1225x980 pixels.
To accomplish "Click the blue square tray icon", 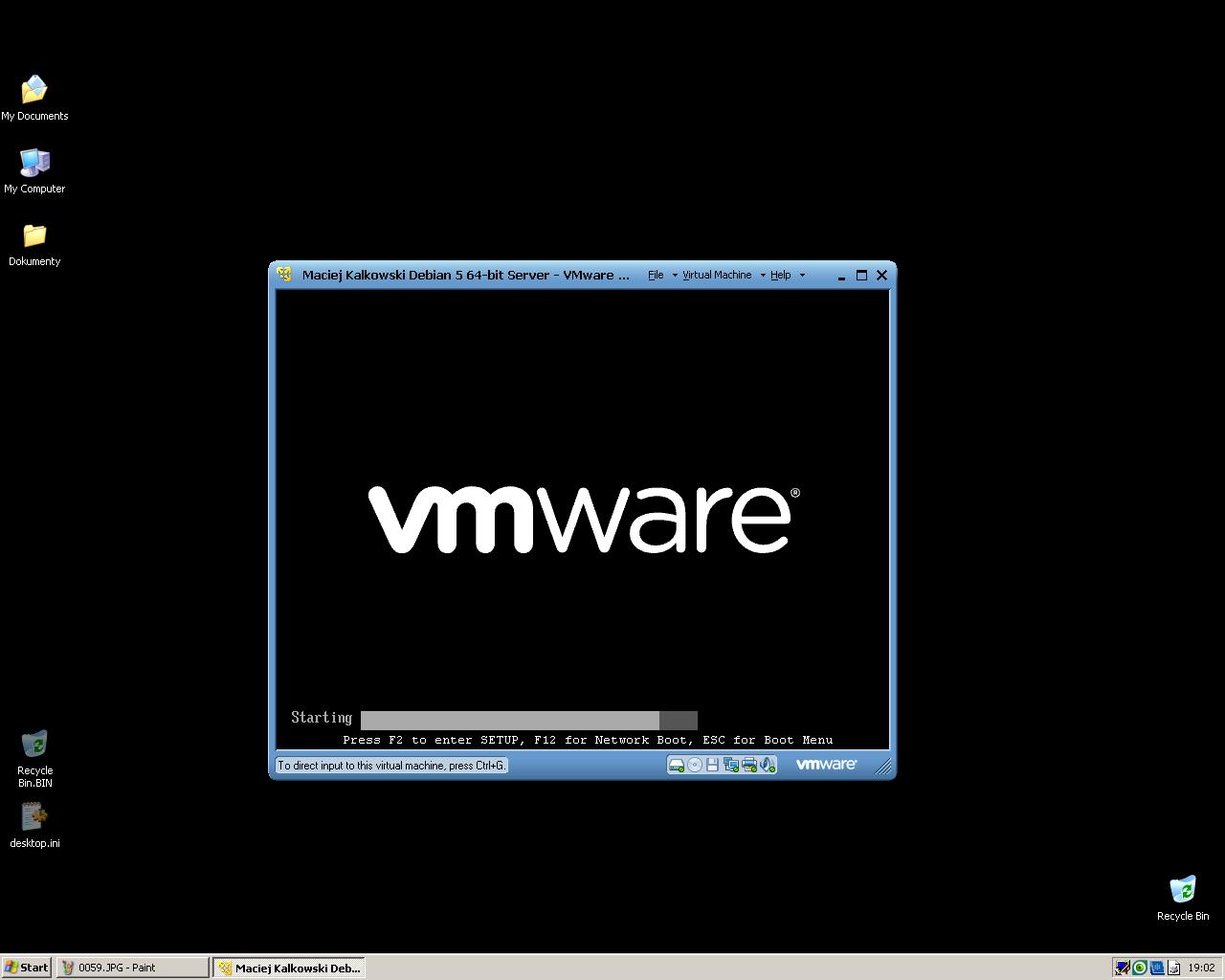I will click(1157, 968).
